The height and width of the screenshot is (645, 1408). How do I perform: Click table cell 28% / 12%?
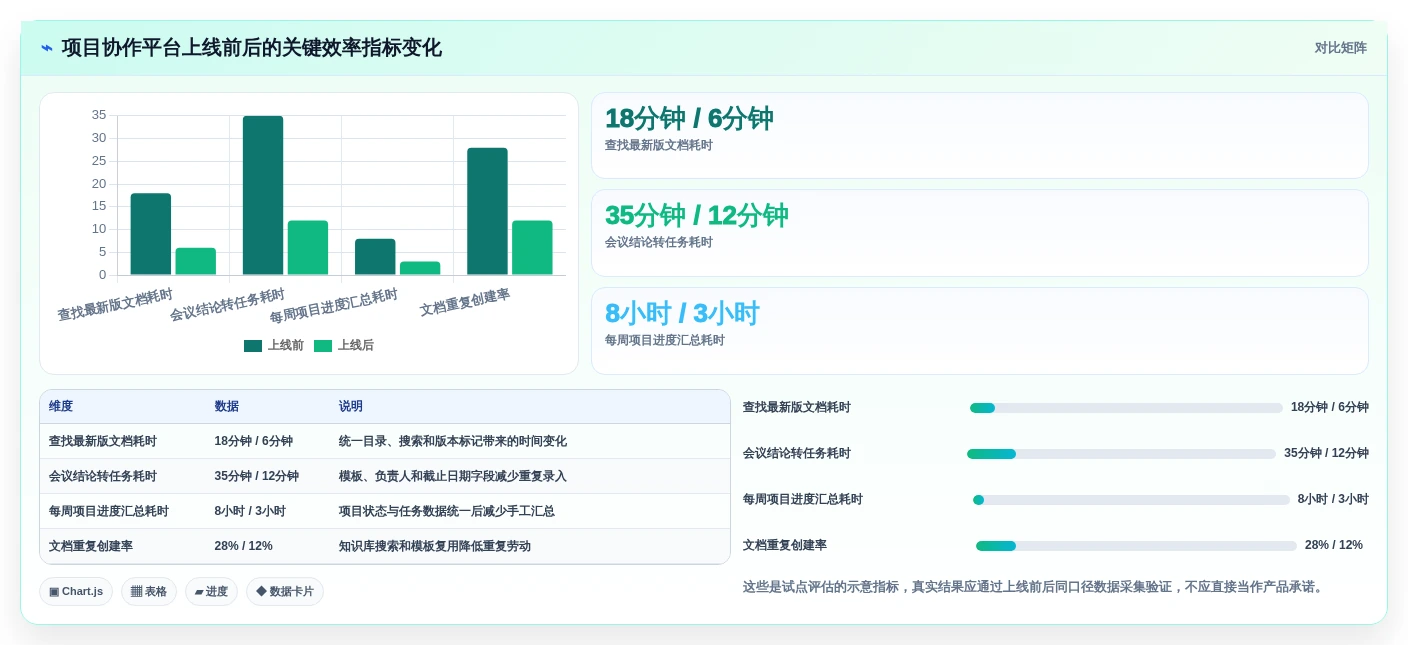click(244, 547)
